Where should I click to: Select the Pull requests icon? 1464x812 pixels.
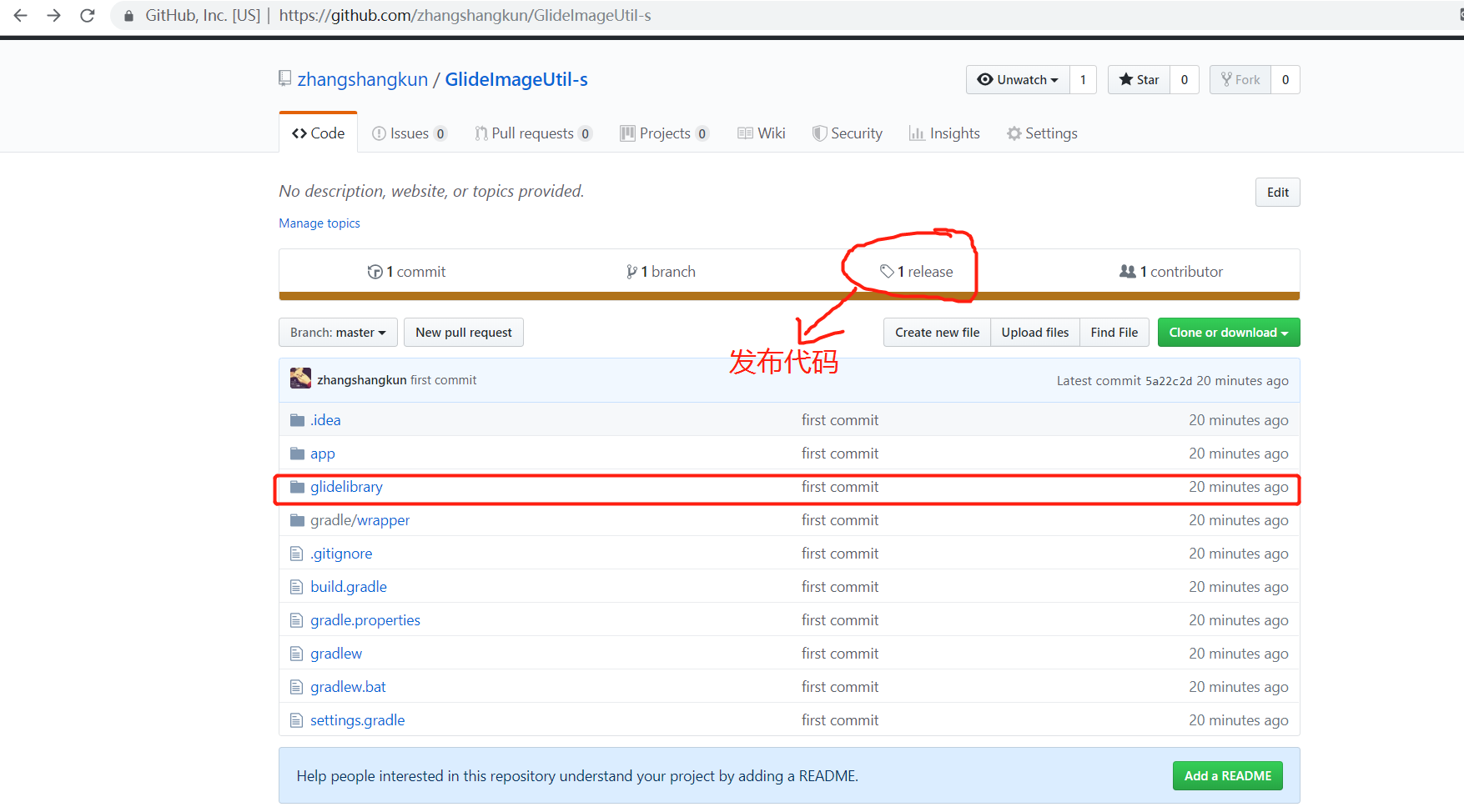pos(480,133)
